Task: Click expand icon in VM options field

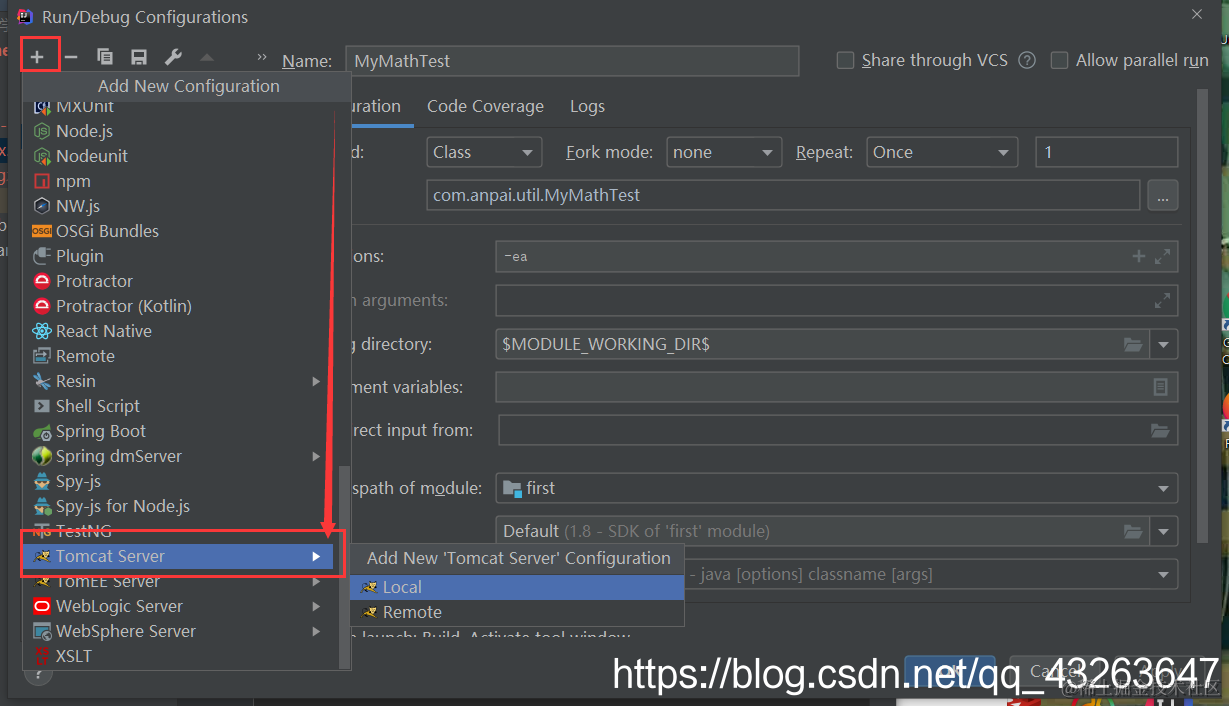Action: (x=1162, y=257)
